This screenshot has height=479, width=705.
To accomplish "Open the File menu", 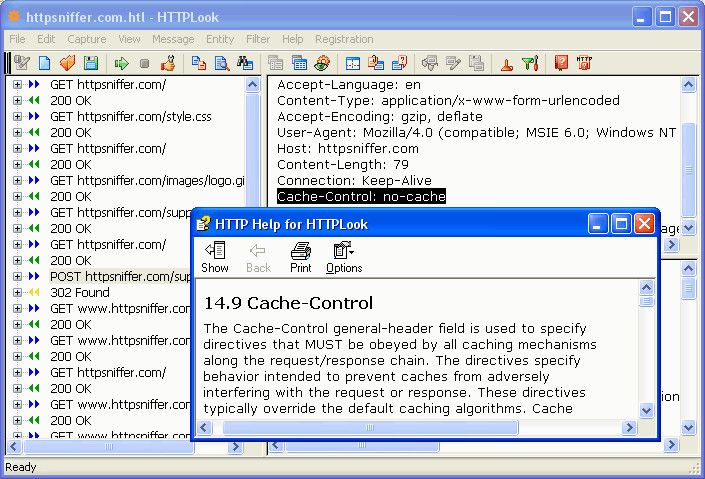I will pos(17,39).
